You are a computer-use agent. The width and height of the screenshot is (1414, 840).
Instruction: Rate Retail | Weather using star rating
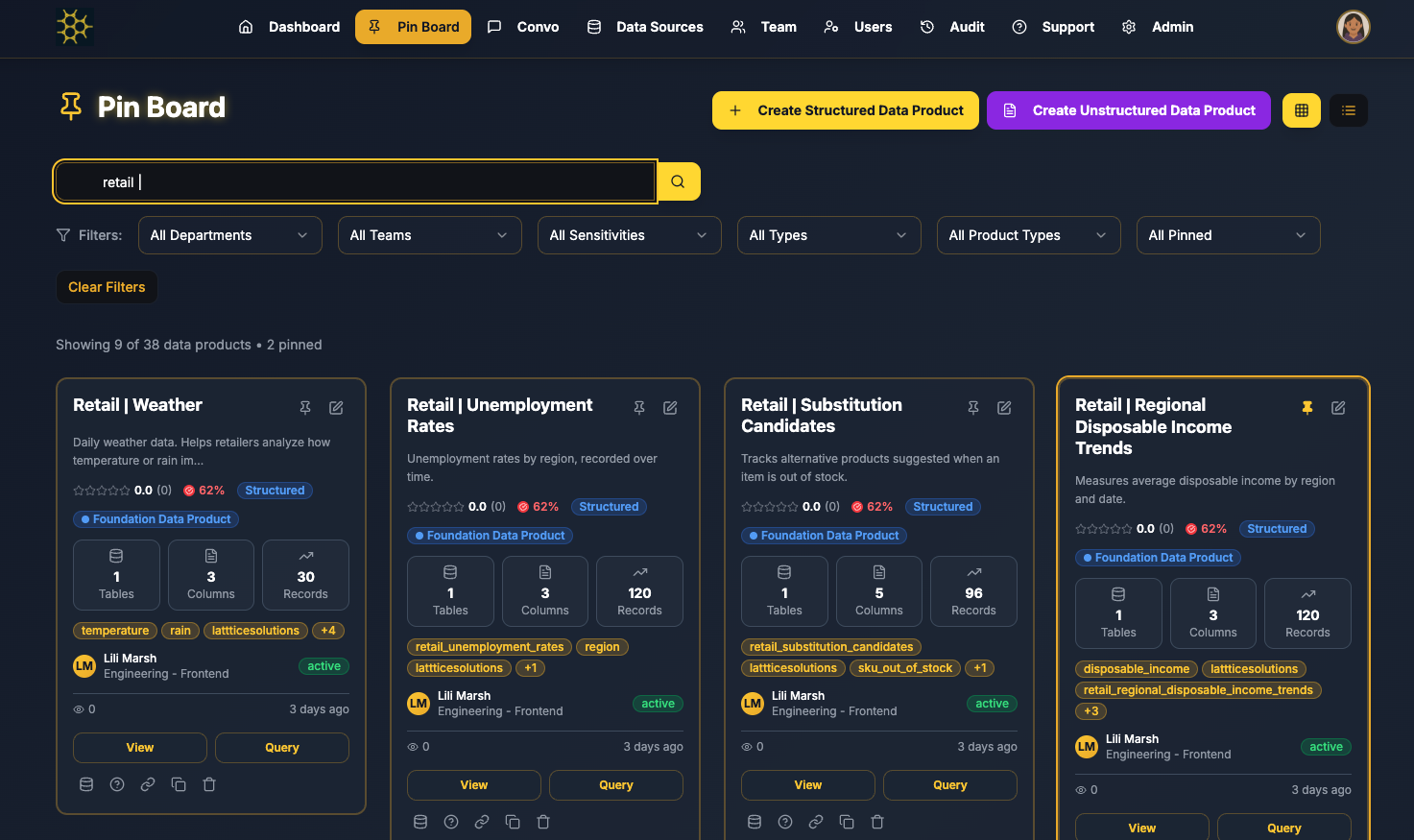(x=102, y=491)
